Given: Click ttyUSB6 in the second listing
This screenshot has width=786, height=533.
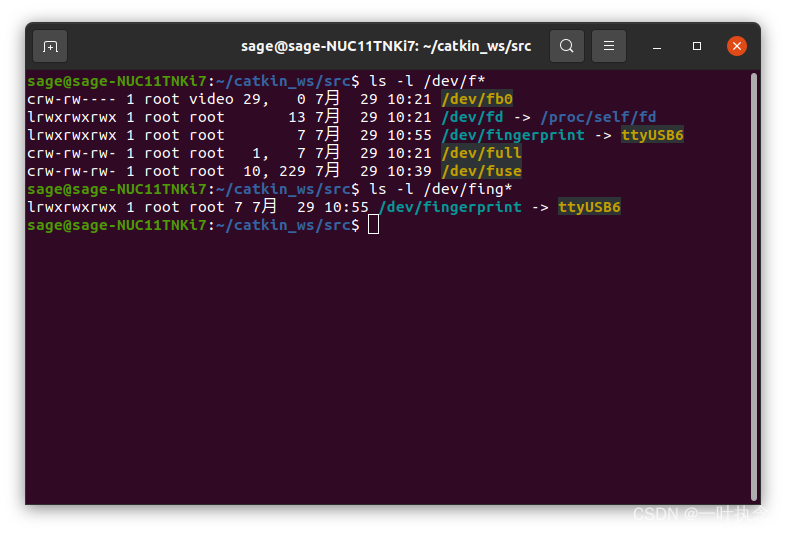Looking at the screenshot, I should tap(590, 208).
